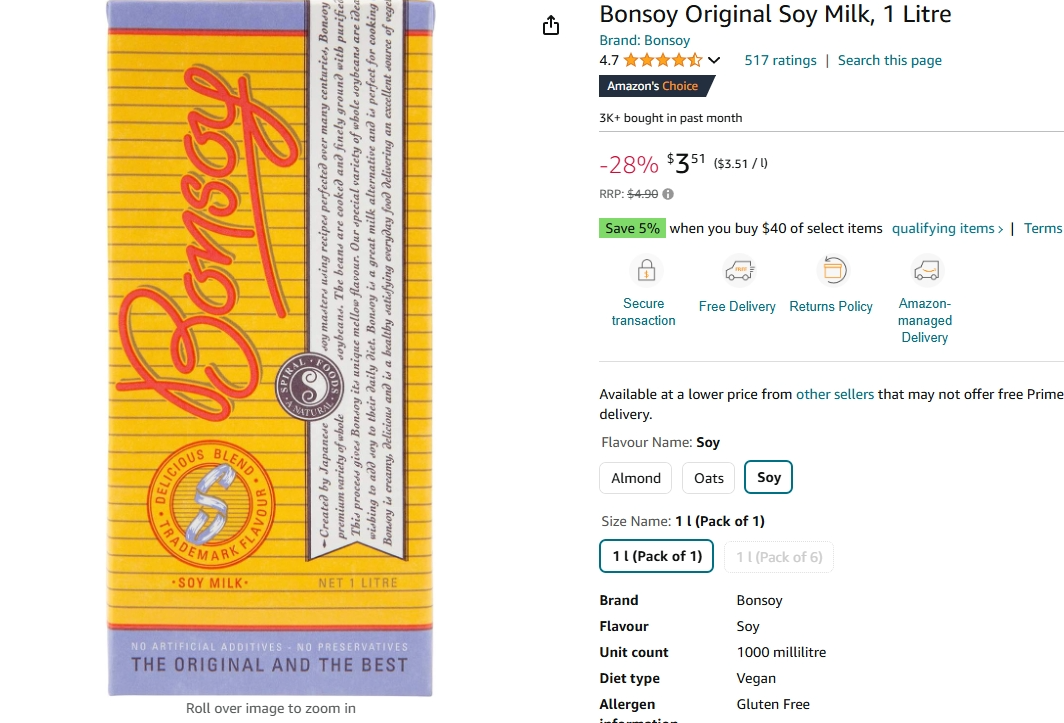Click the Amazon-managed Delivery van icon
Viewport: 1064px width, 723px height.
pyautogui.click(x=926, y=270)
